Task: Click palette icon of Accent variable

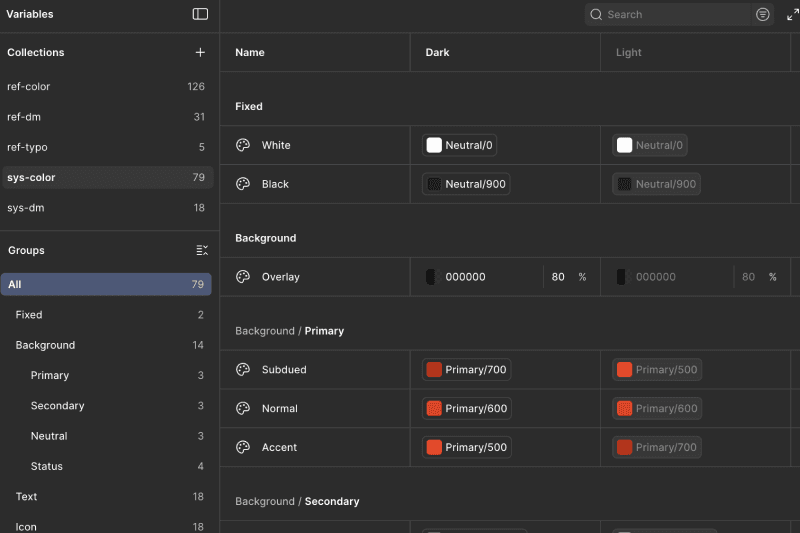Action: (x=243, y=447)
